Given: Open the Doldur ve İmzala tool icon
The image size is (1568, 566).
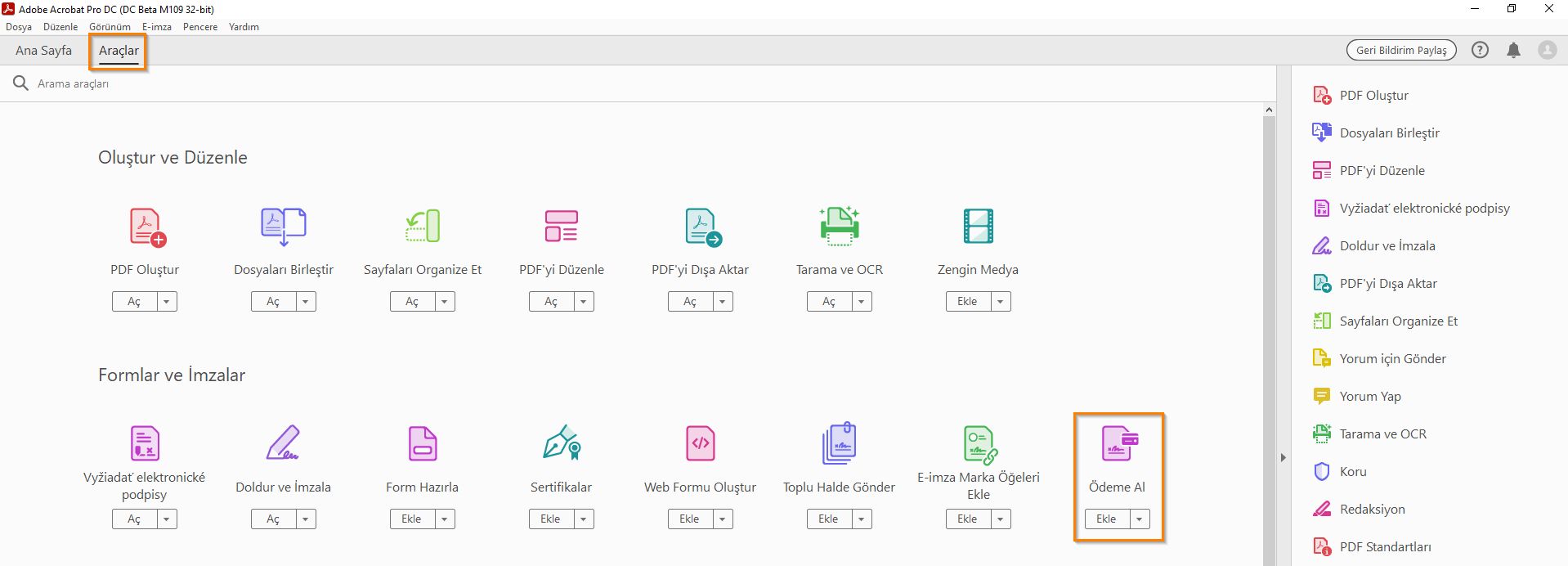Looking at the screenshot, I should click(x=283, y=443).
